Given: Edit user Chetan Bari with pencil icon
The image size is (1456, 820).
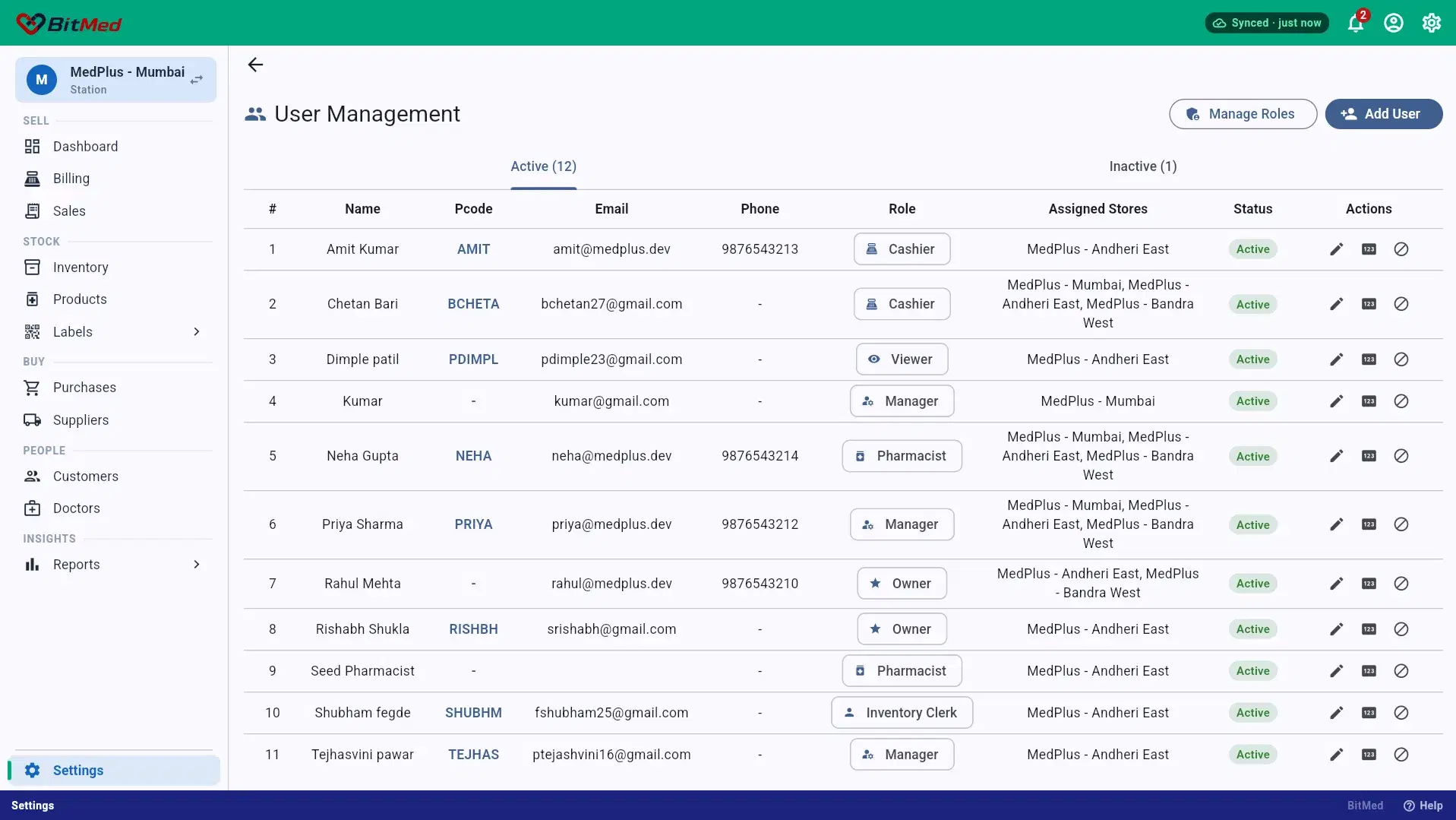Looking at the screenshot, I should tap(1337, 304).
